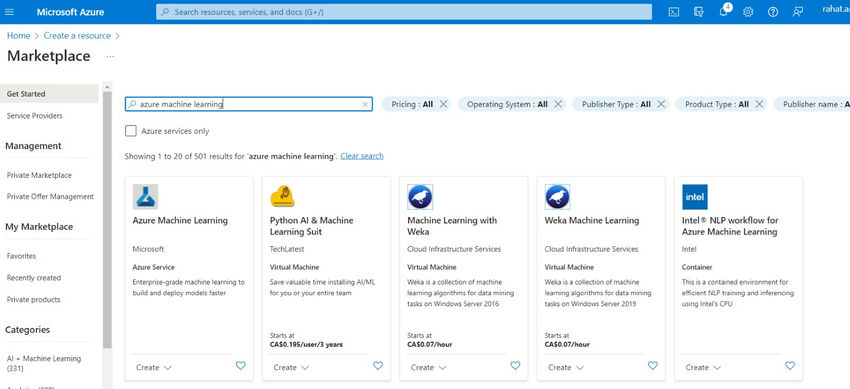Click the TechLatest publisher name
The image size is (850, 389).
(x=287, y=249)
